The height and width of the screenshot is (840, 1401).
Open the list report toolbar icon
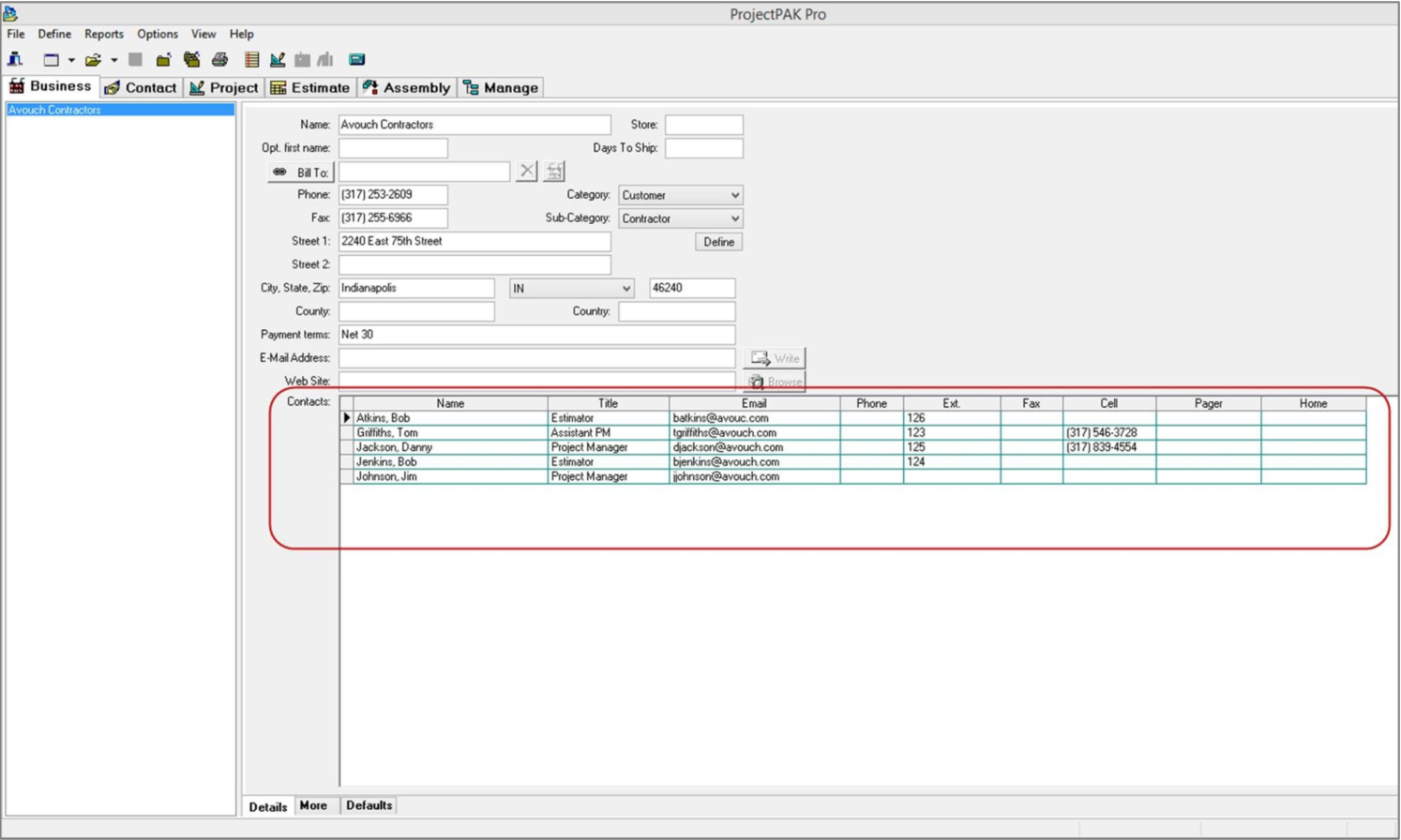coord(253,58)
